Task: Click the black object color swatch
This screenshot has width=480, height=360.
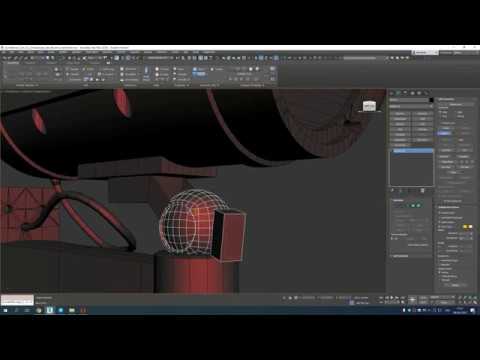Action: click(x=431, y=100)
